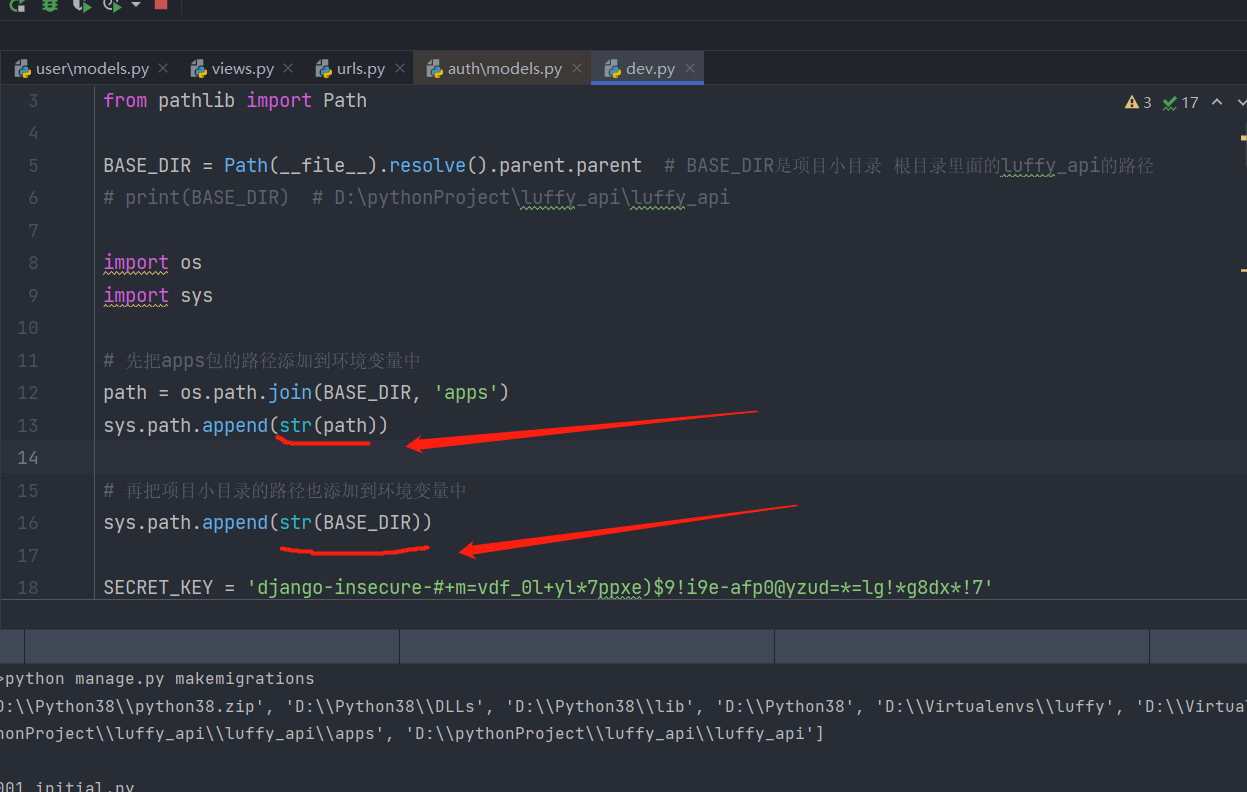Image resolution: width=1247 pixels, height=792 pixels.
Task: Close the views.py tab
Action: click(x=288, y=68)
